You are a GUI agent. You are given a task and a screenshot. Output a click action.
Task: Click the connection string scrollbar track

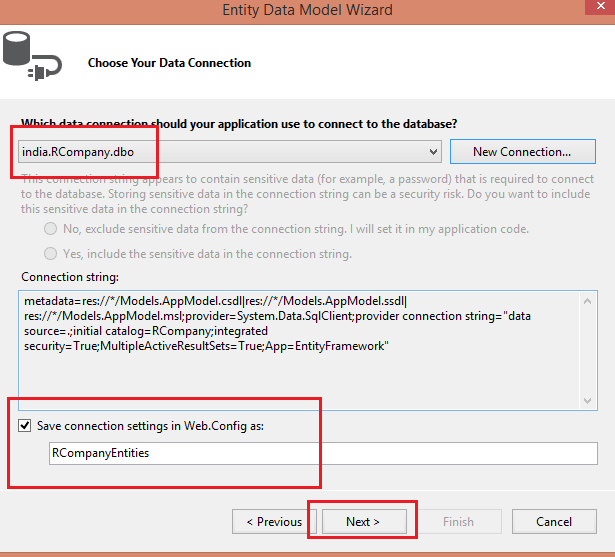[589, 350]
